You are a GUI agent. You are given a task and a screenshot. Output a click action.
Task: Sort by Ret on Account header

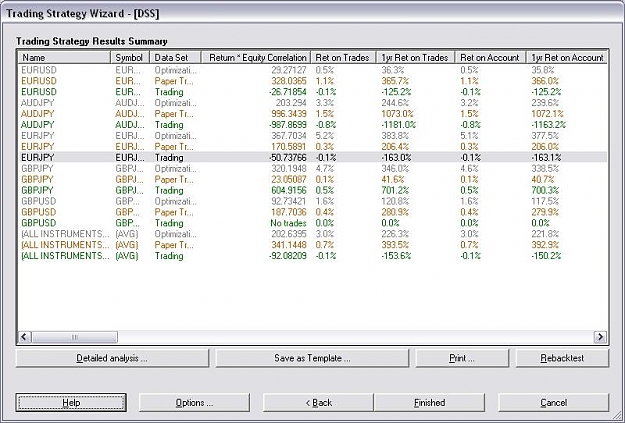pyautogui.click(x=491, y=57)
